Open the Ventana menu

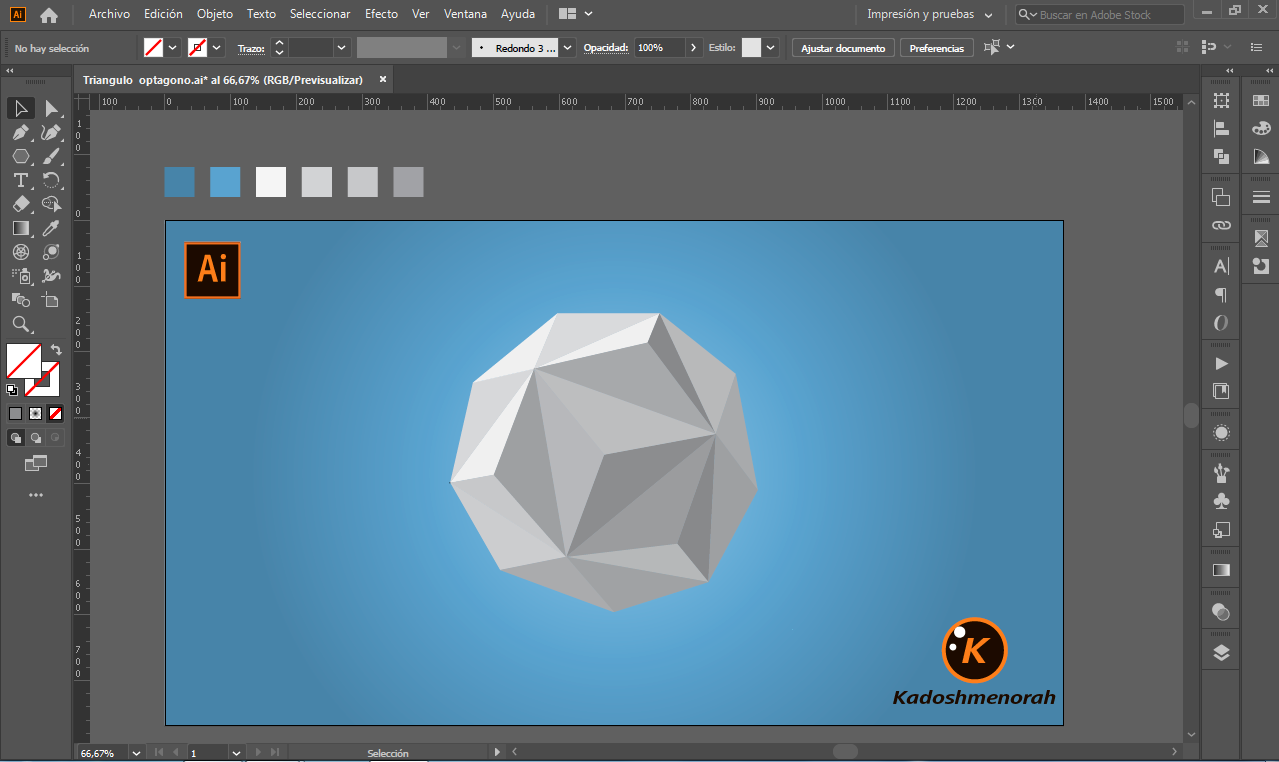[x=465, y=15]
